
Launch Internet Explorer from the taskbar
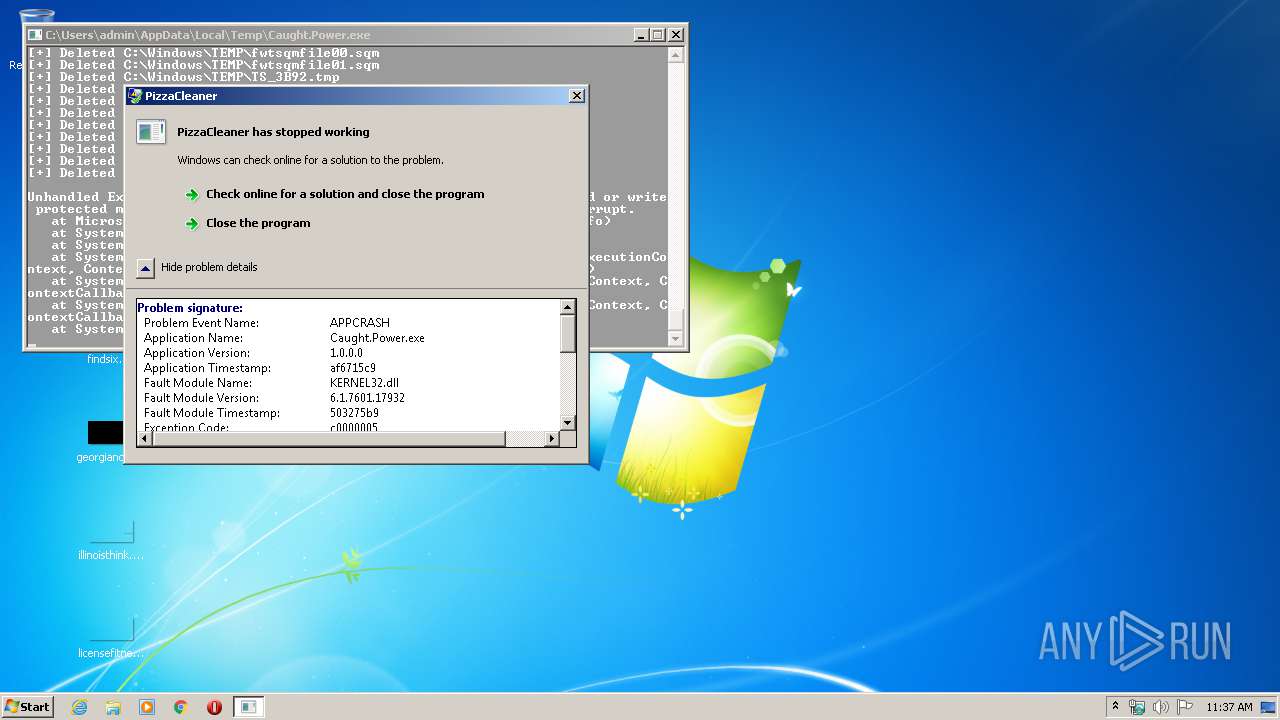79,707
